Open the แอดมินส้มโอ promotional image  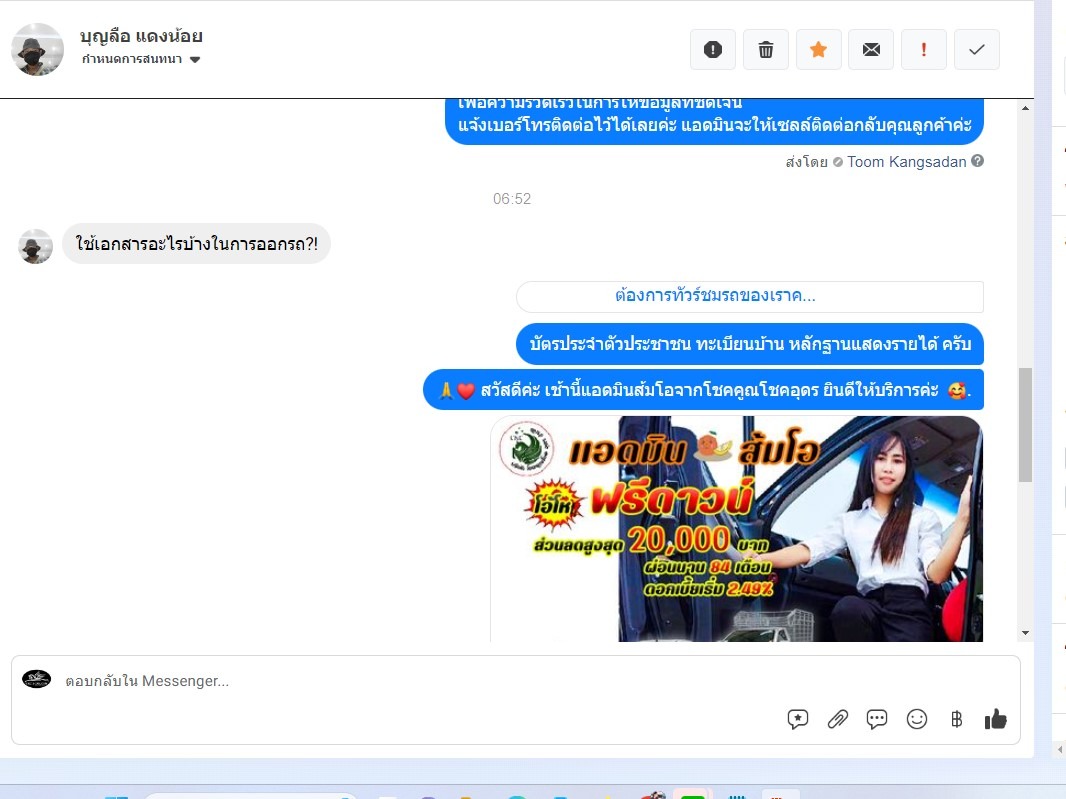click(x=736, y=528)
